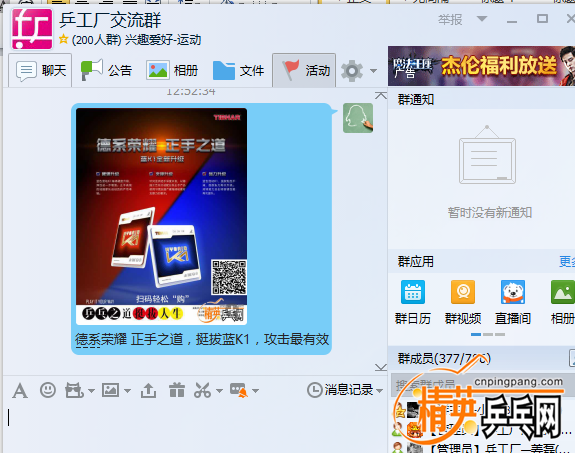
Task: Click the chat scroll down arrow
Action: click(x=381, y=367)
